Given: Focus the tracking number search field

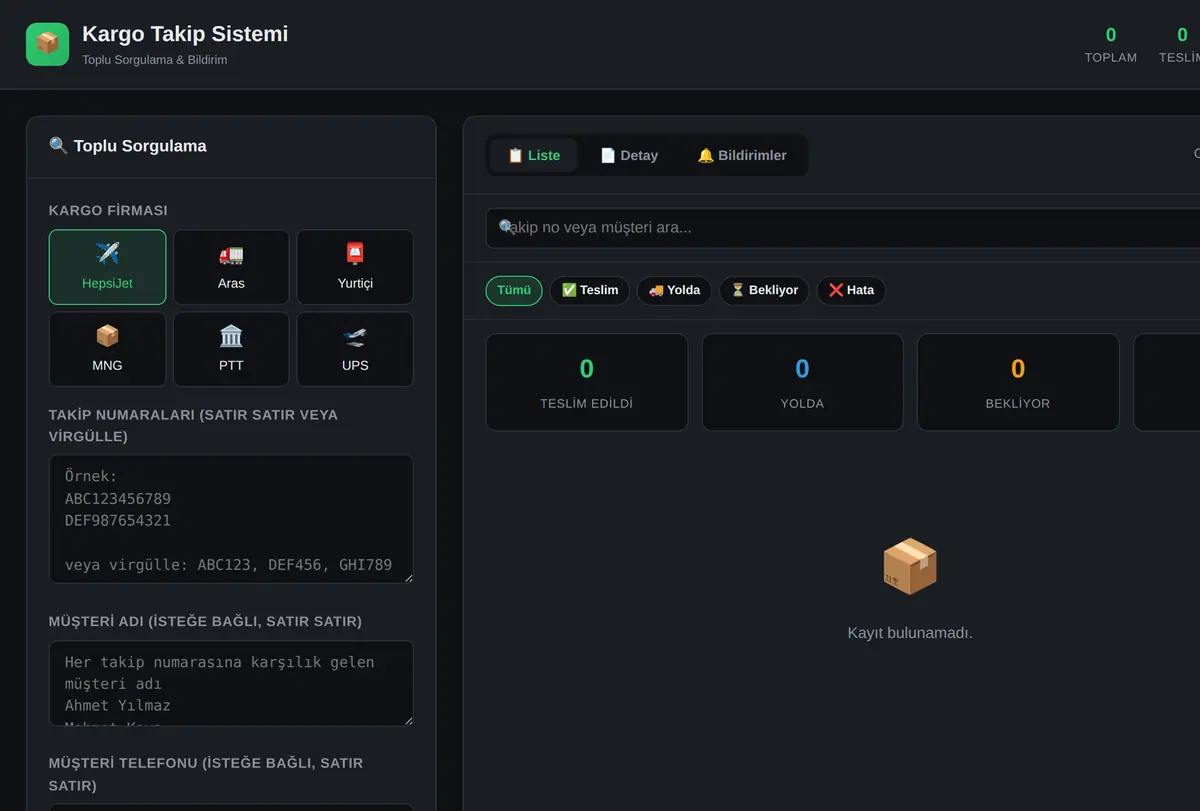Looking at the screenshot, I should tap(843, 228).
